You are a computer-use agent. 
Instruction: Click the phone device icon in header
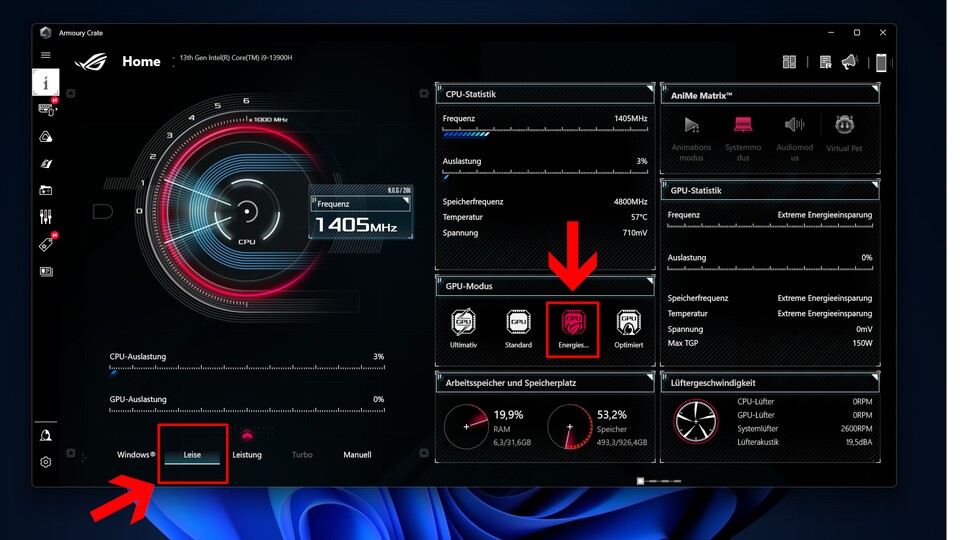tap(880, 62)
